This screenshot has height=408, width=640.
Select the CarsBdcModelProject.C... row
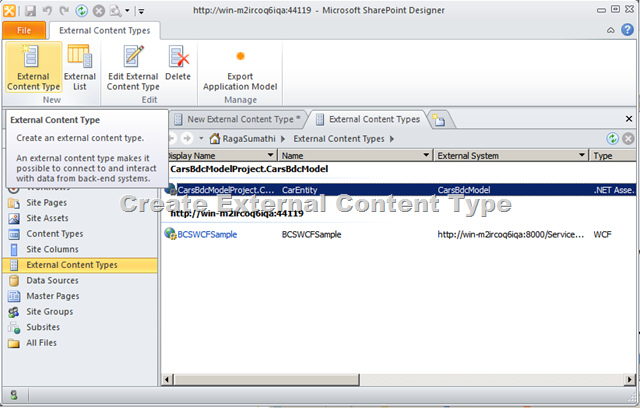click(x=400, y=190)
